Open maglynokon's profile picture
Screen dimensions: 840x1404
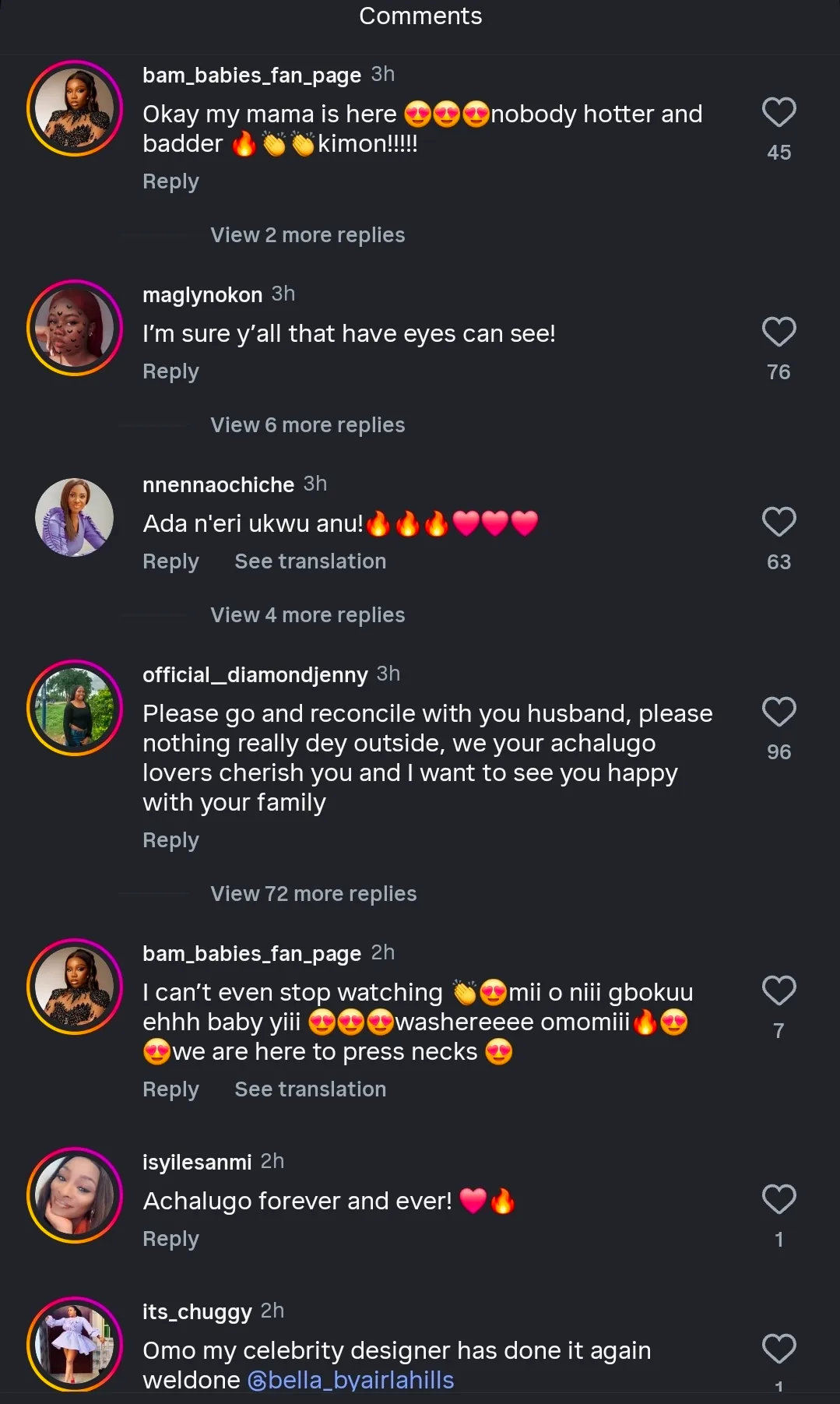click(x=75, y=328)
